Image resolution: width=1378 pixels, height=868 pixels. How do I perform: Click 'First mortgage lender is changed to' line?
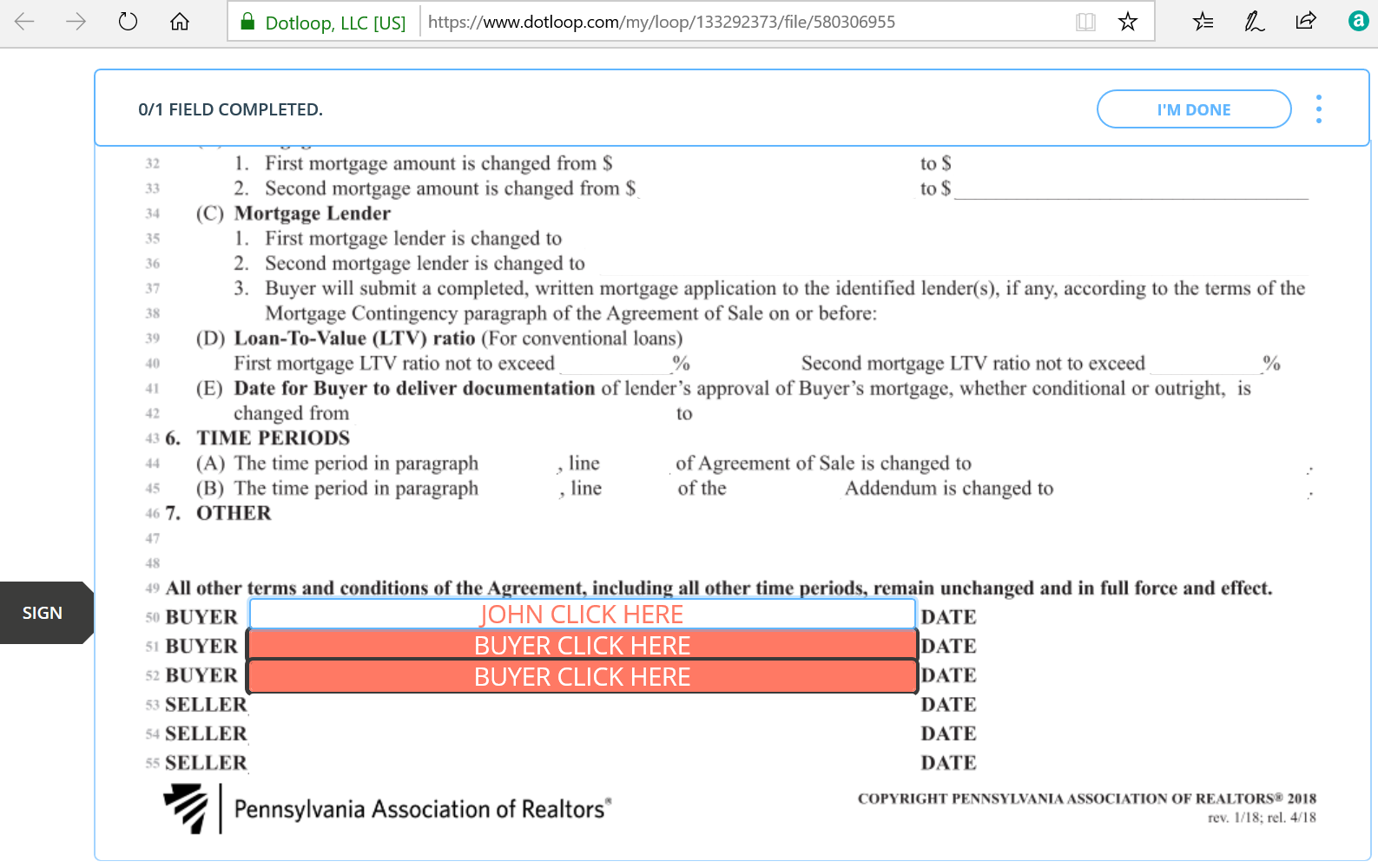413,239
